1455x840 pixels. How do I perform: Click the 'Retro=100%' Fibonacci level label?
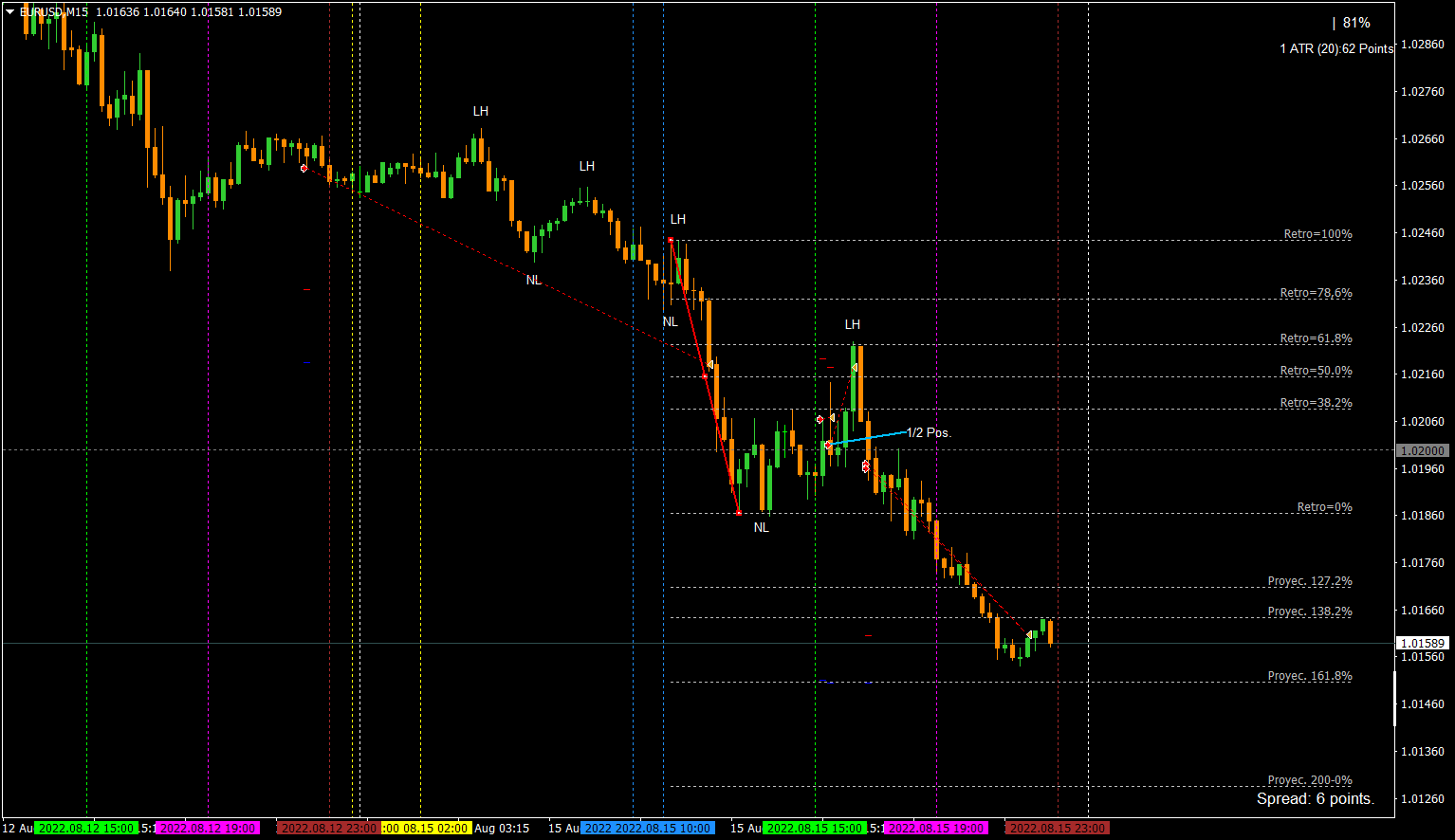(1317, 234)
